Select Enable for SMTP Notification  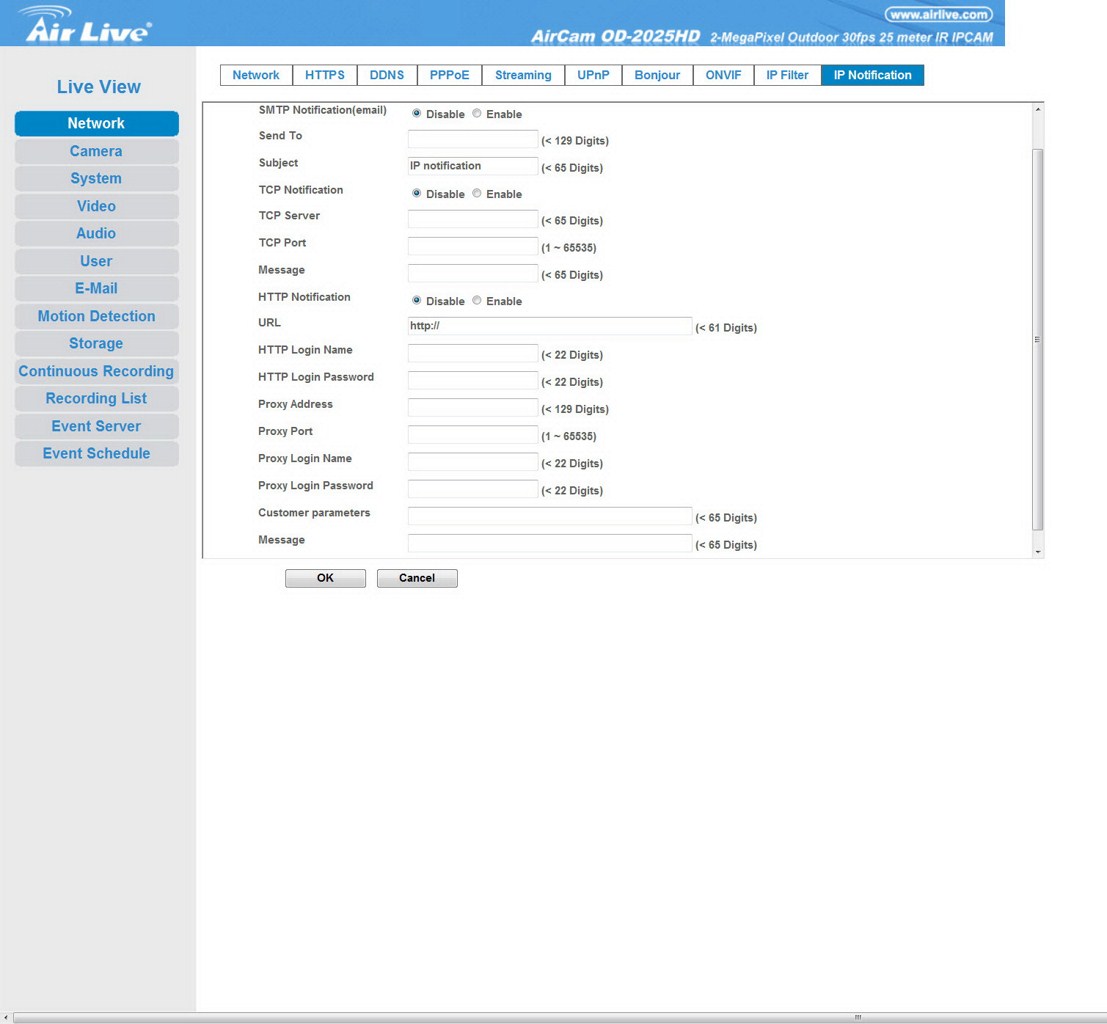[x=477, y=113]
